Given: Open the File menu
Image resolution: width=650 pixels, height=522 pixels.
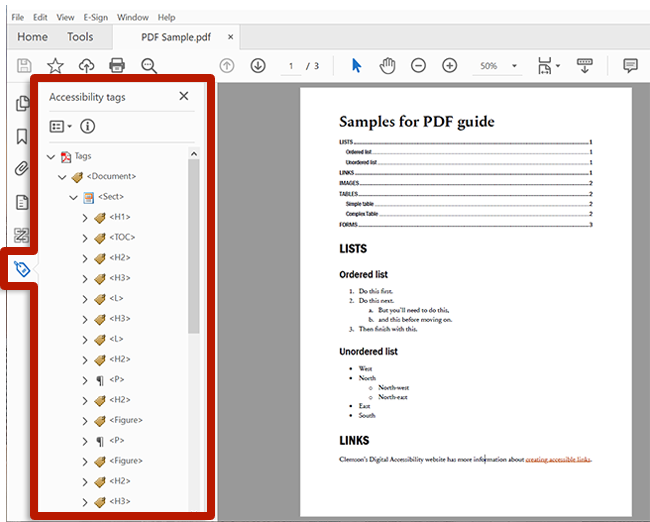Looking at the screenshot, I should click(17, 17).
